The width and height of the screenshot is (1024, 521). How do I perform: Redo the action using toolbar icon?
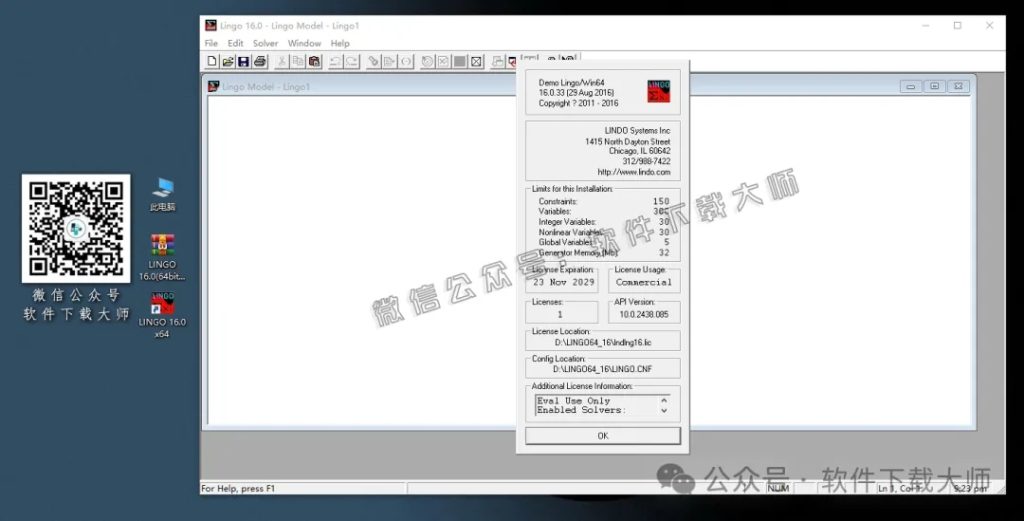(x=352, y=61)
